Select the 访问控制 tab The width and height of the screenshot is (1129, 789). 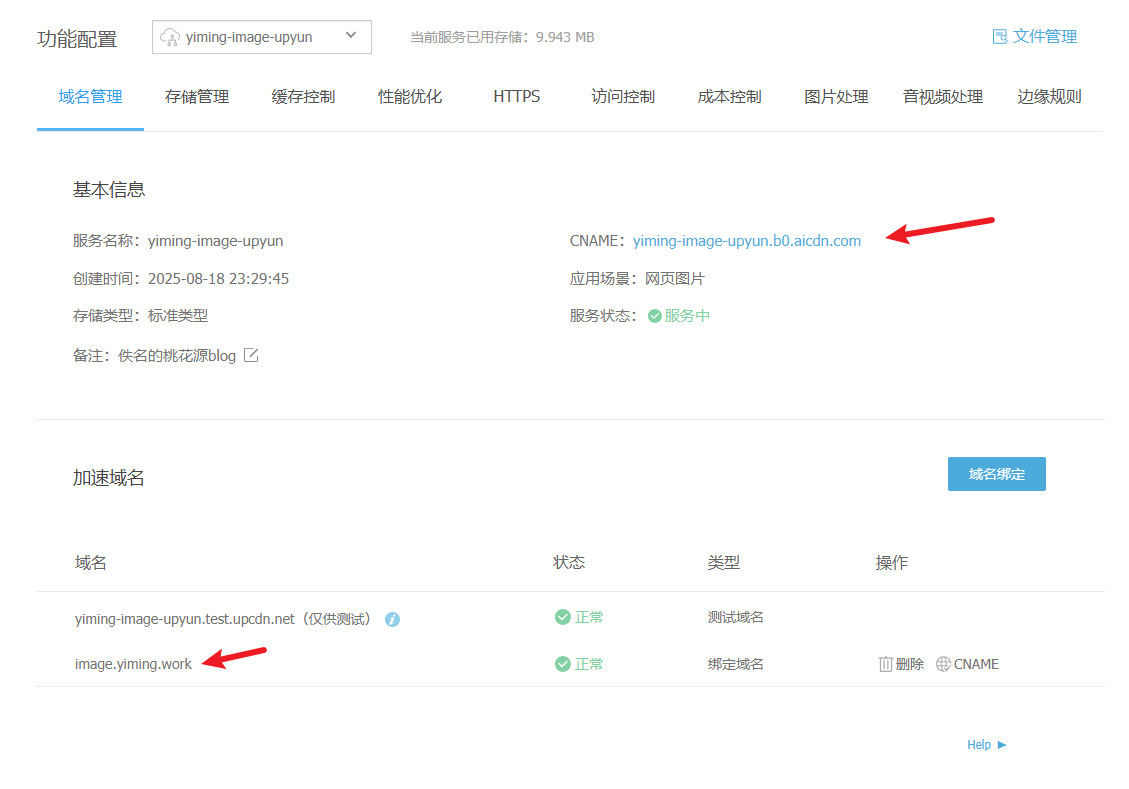(623, 97)
